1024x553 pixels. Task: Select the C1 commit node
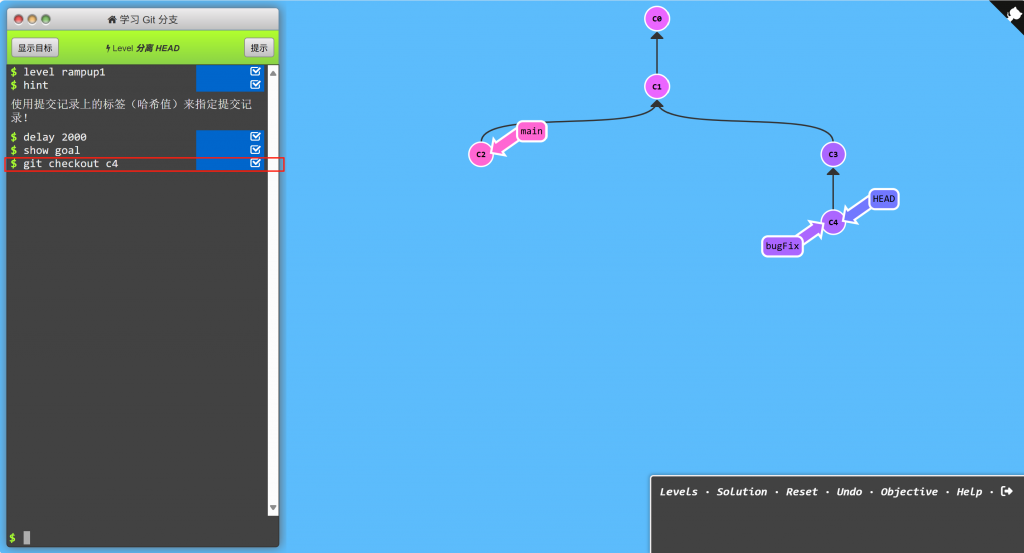[x=657, y=86]
